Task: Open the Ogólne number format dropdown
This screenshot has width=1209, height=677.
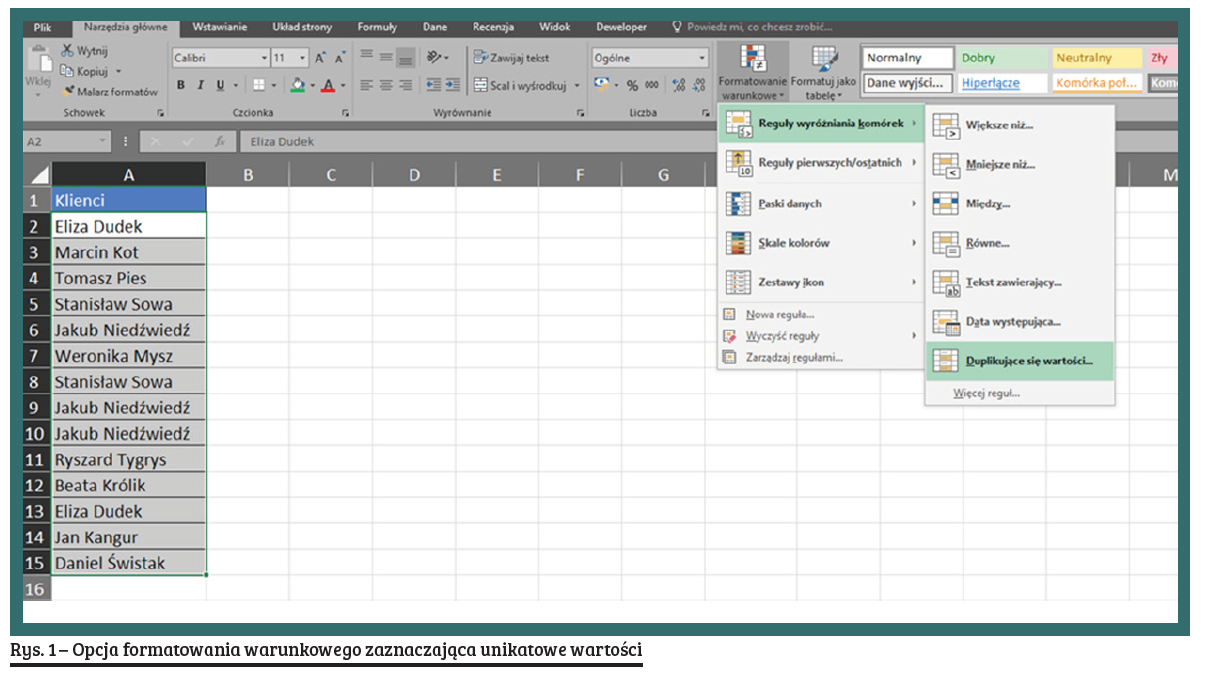Action: click(702, 58)
